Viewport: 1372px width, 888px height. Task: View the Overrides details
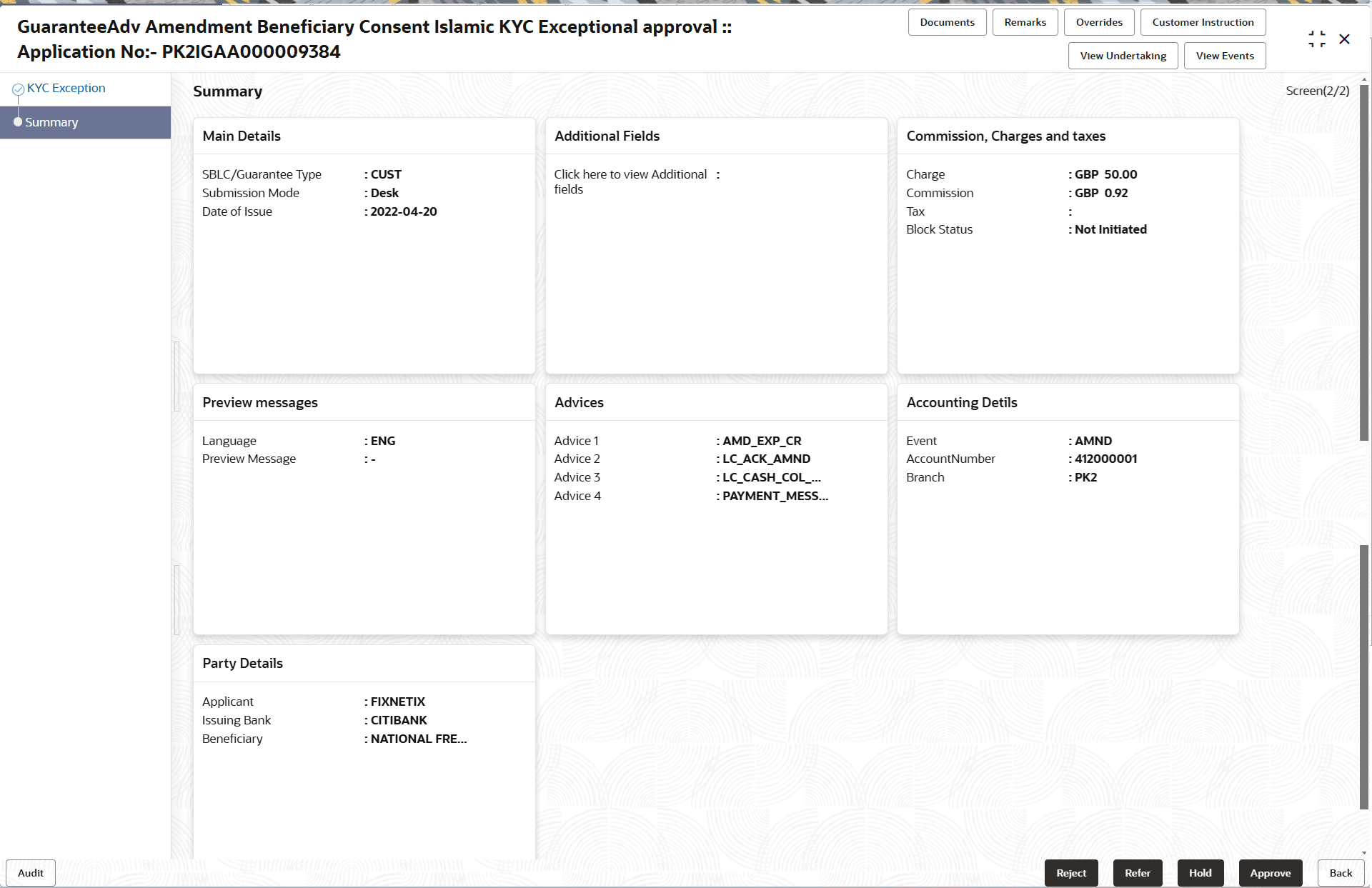click(x=1098, y=22)
